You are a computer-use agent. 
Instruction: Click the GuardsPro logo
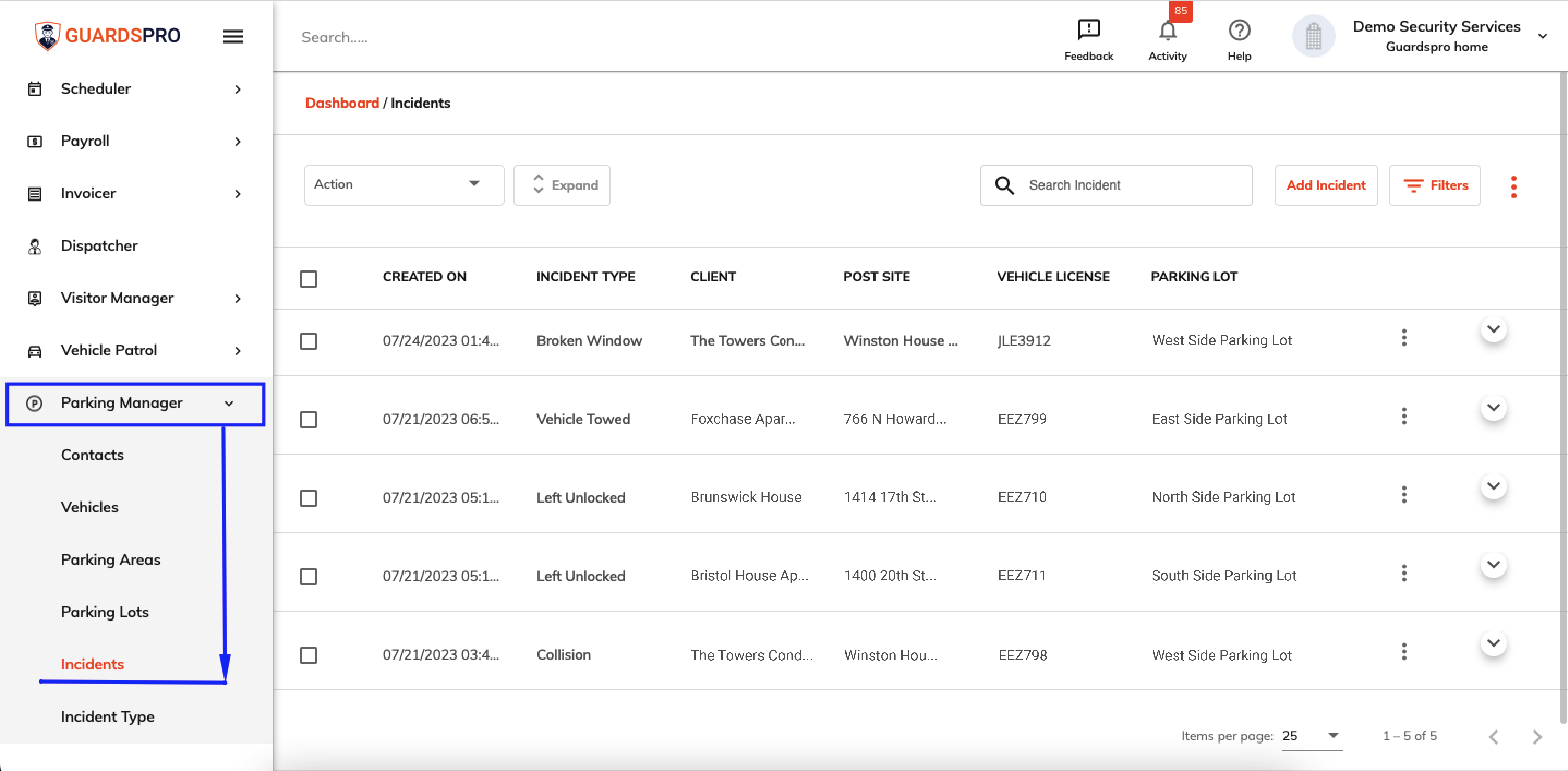pyautogui.click(x=108, y=35)
